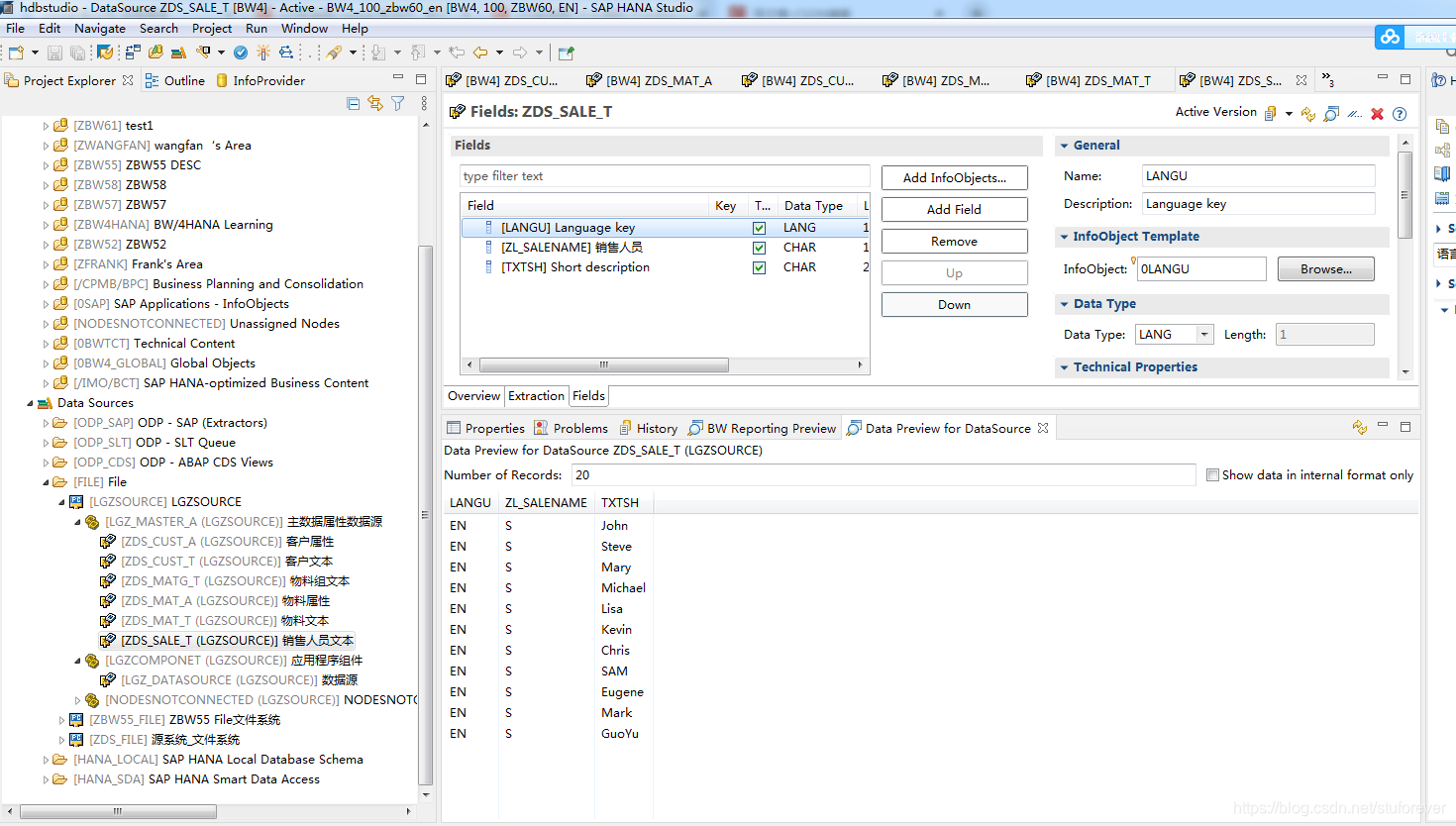Toggle transfer checkbox for LANGU field

tap(759, 228)
